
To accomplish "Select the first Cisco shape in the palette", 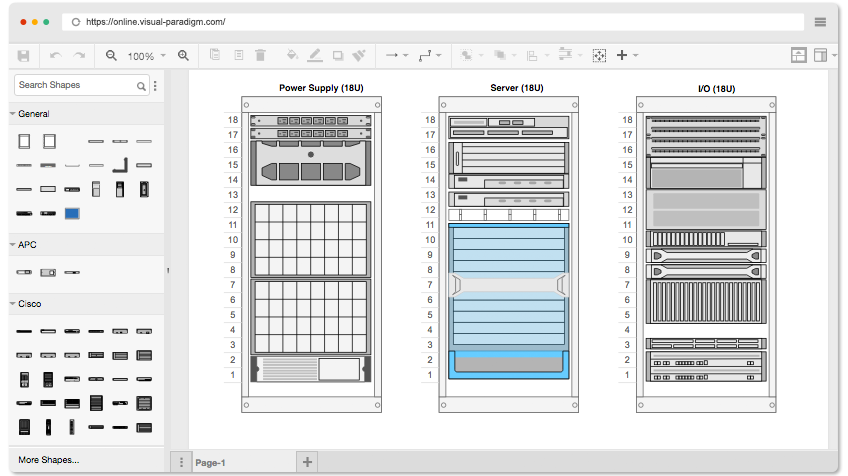I will (24, 331).
